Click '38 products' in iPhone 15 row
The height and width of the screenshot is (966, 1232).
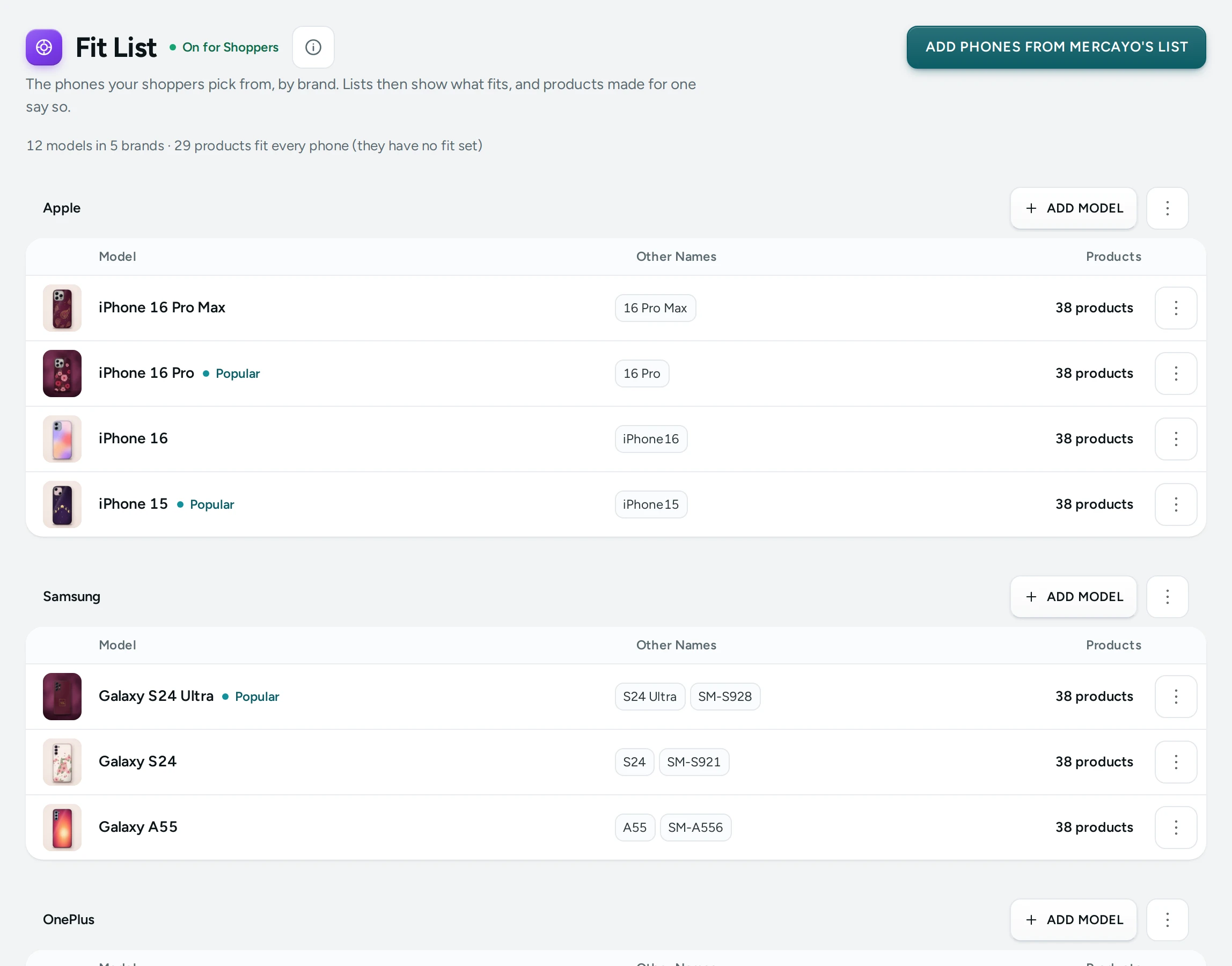[1094, 504]
